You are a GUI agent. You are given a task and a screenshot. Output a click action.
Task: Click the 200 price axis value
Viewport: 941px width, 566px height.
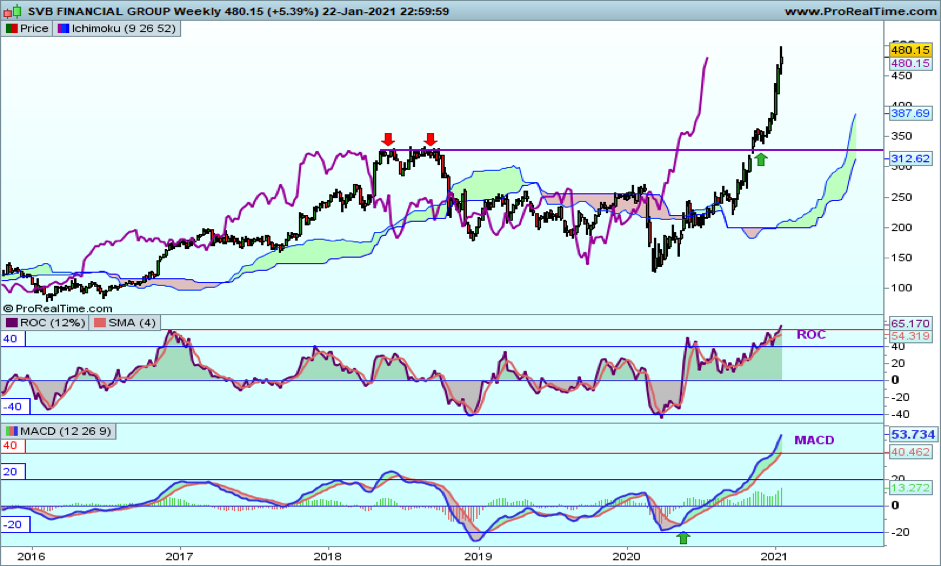[x=901, y=227]
